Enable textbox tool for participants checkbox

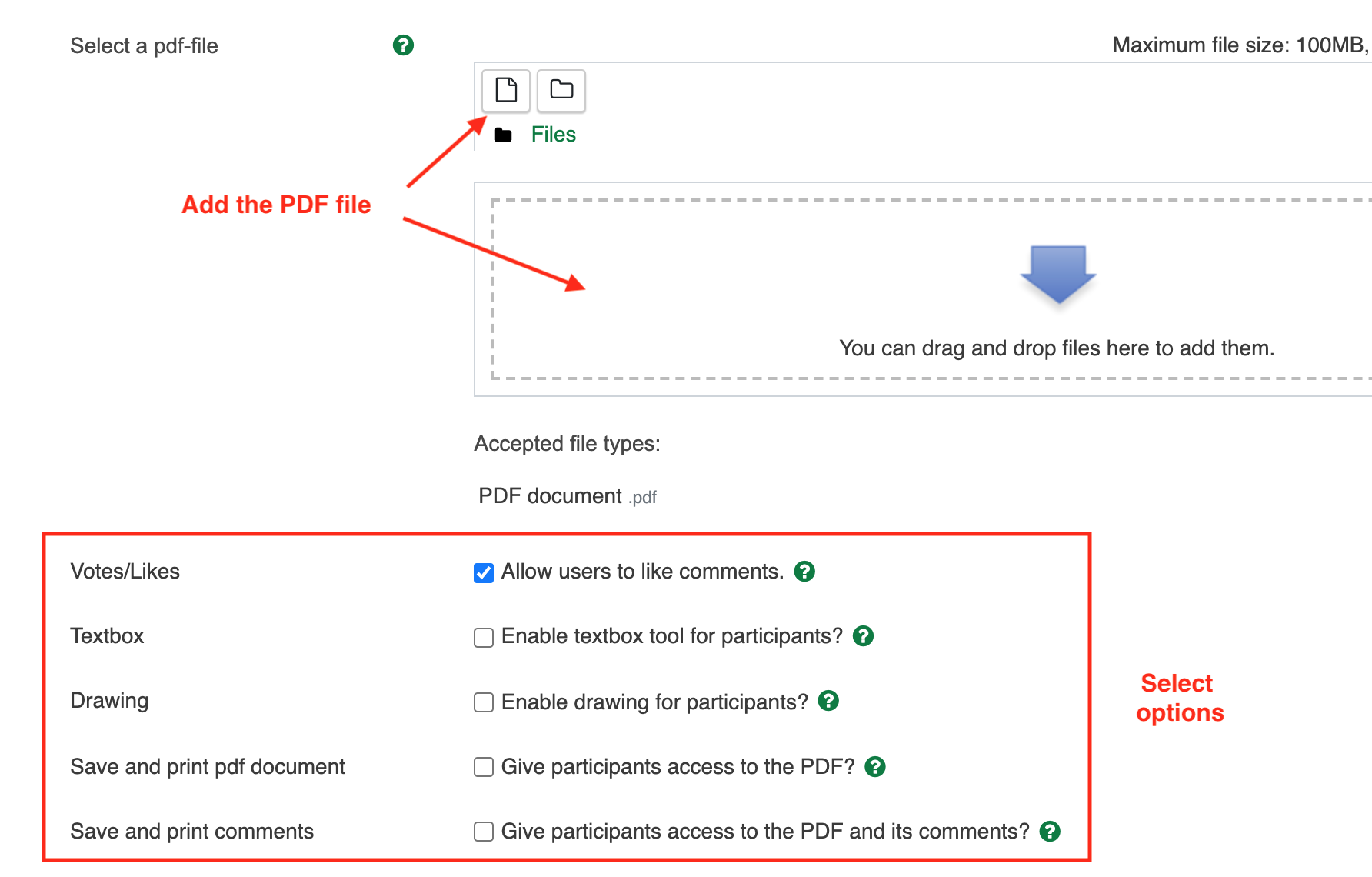(484, 638)
